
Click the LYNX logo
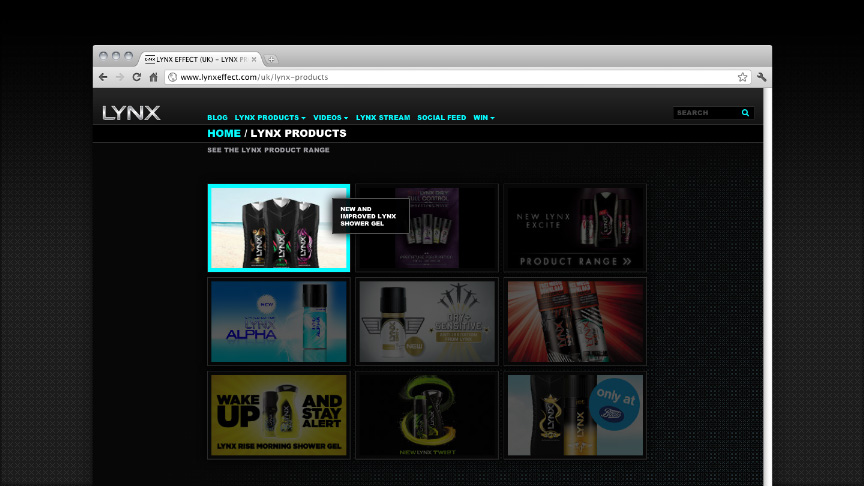click(x=131, y=113)
